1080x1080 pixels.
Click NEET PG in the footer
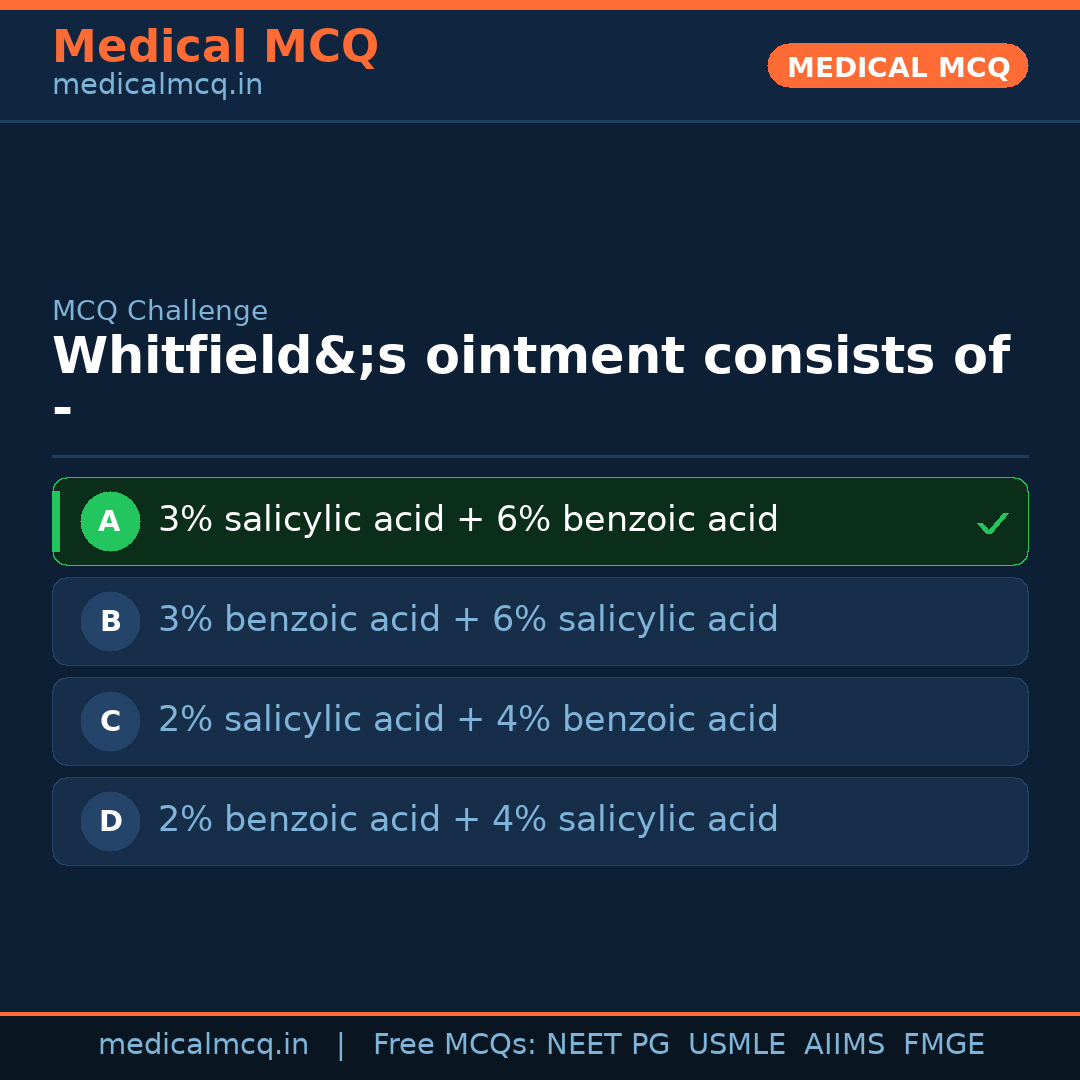pos(608,1045)
